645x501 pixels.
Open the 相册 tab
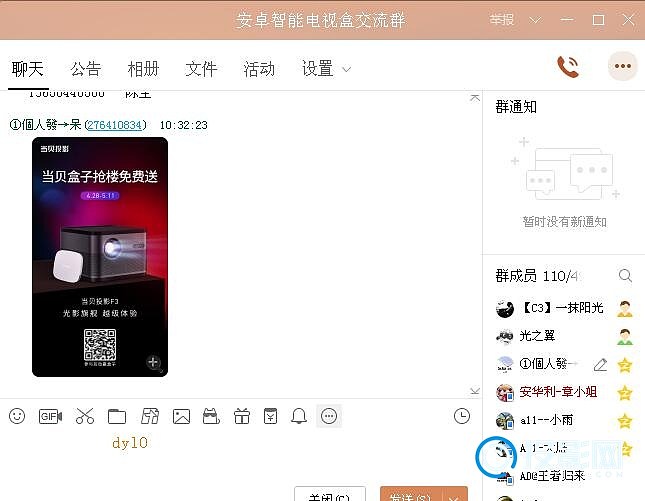pos(143,69)
